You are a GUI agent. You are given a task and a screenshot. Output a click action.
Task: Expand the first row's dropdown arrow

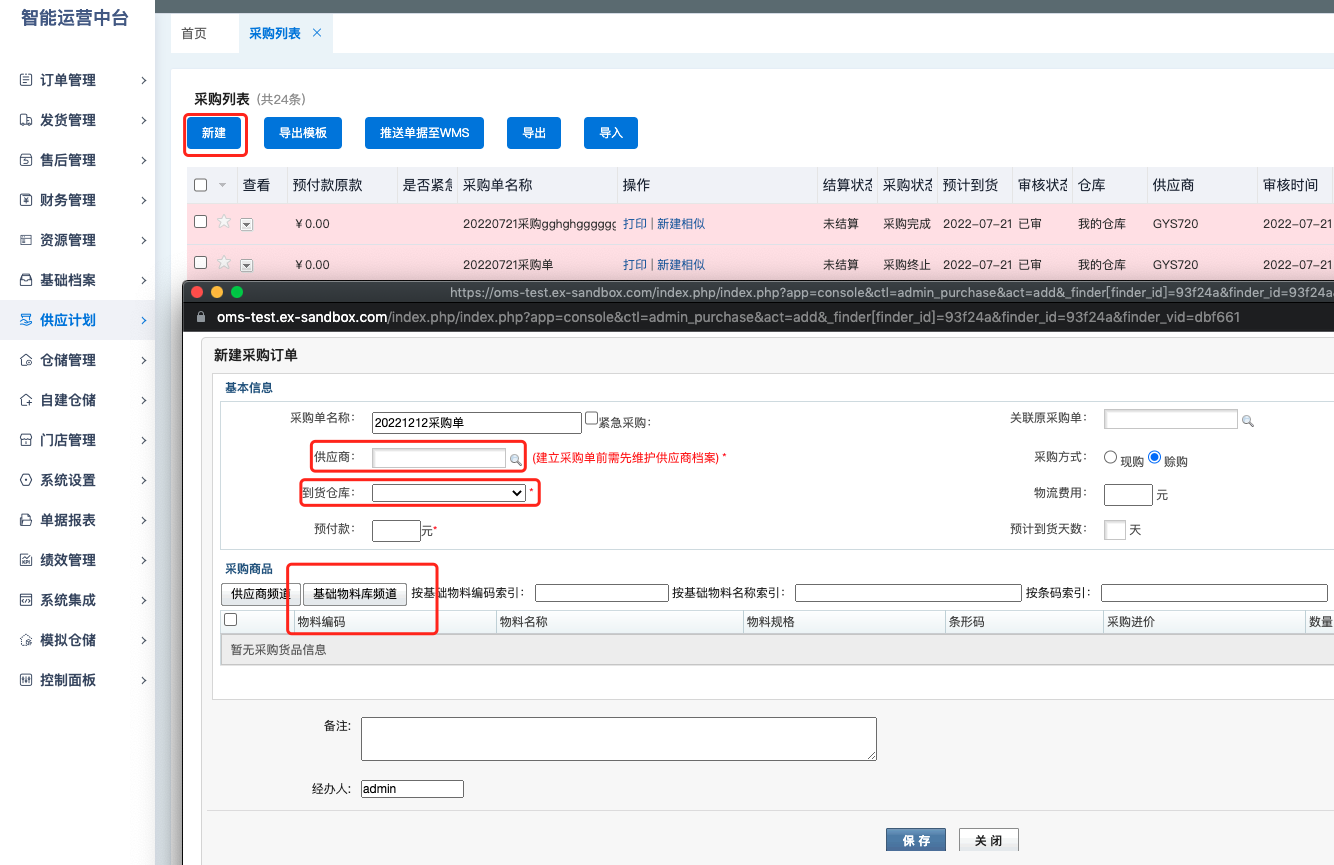coord(246,225)
